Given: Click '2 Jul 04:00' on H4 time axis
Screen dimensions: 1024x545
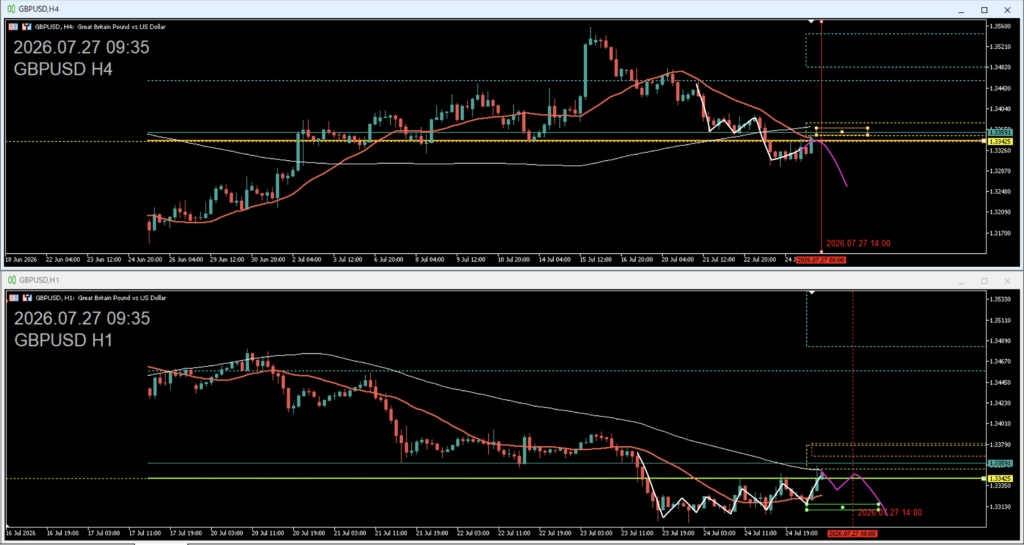Looking at the screenshot, I should click(308, 259).
